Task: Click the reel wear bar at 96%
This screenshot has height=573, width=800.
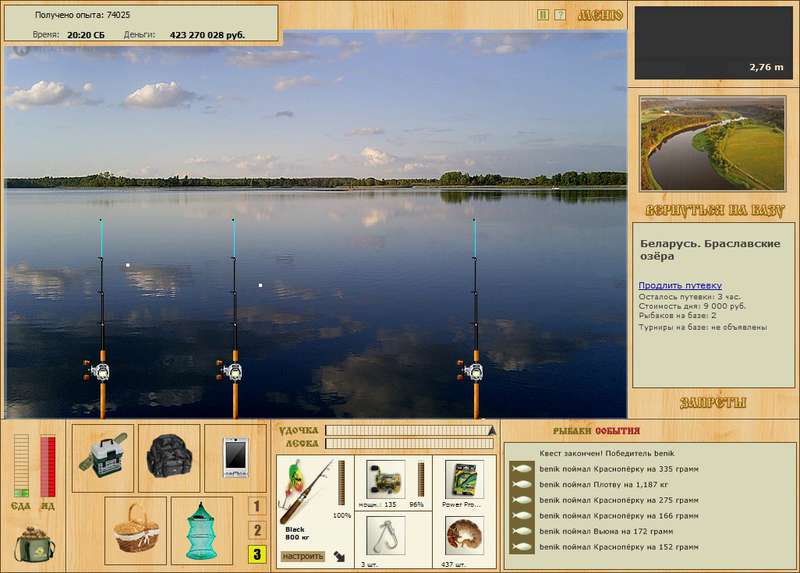Action: [421, 480]
